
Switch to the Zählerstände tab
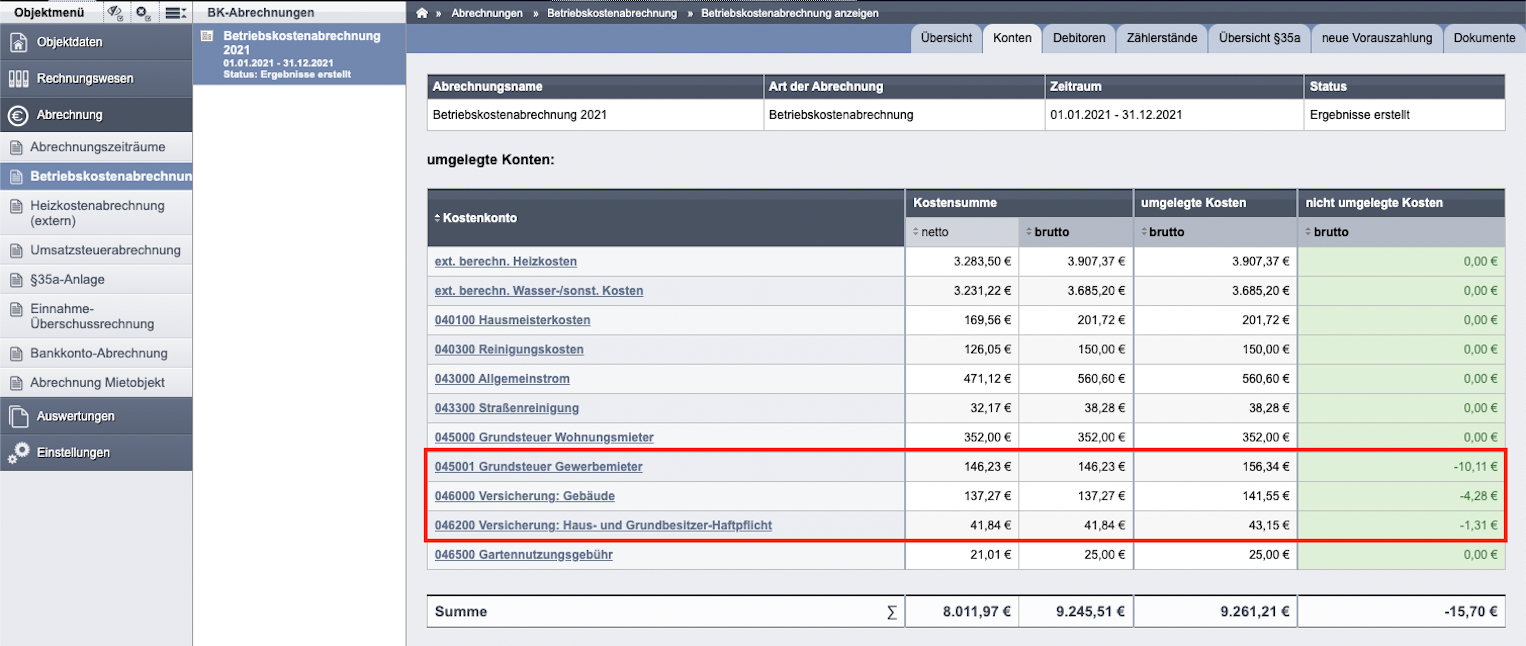[x=1161, y=38]
